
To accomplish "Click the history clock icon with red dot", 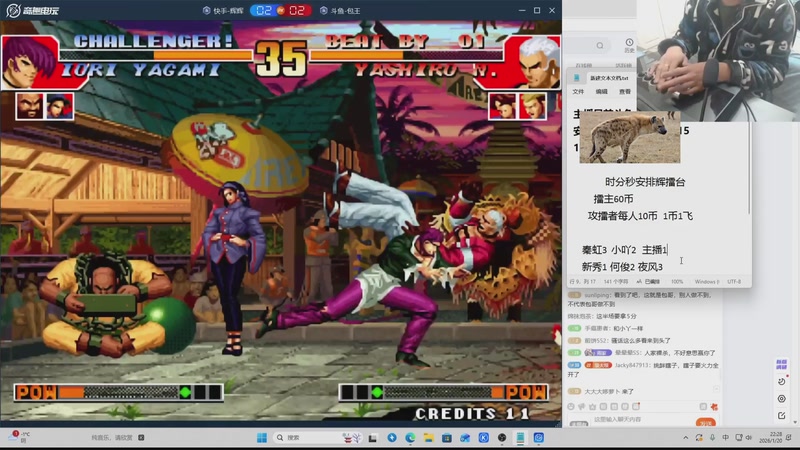I will click(x=782, y=381).
